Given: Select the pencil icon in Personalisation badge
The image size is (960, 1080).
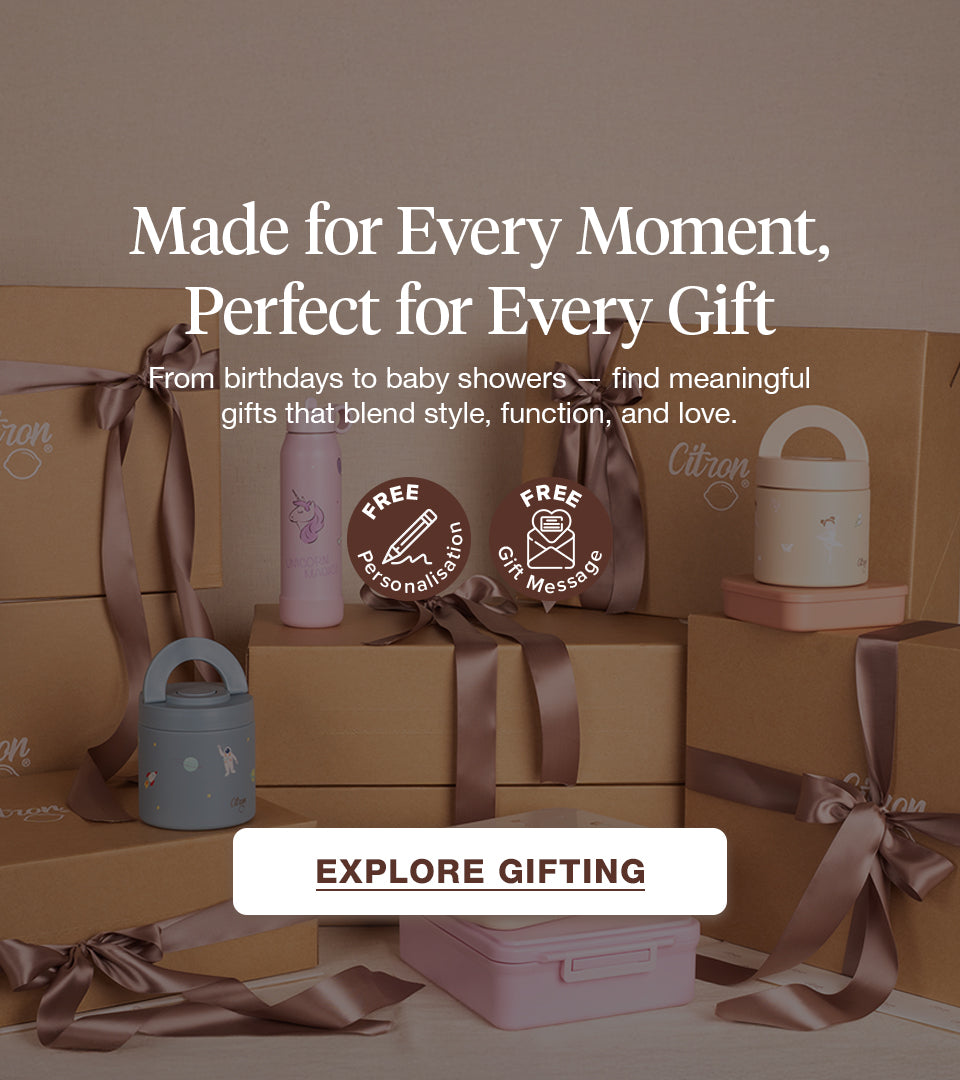Looking at the screenshot, I should tap(410, 538).
